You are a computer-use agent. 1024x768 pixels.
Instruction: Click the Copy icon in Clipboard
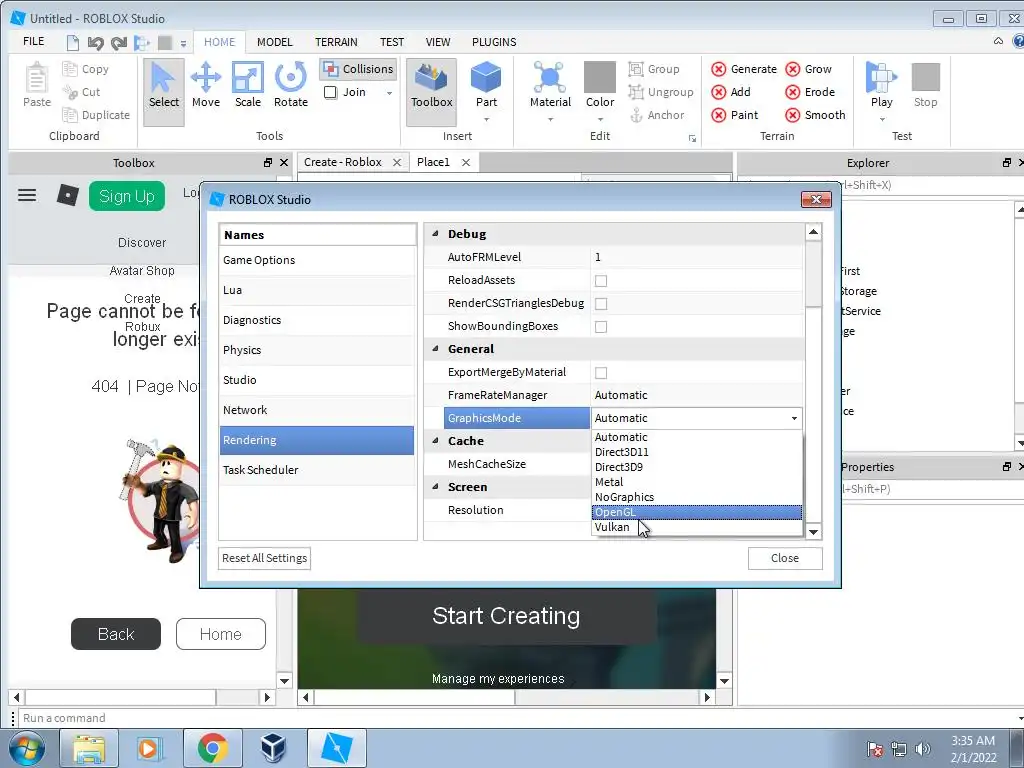(x=70, y=69)
